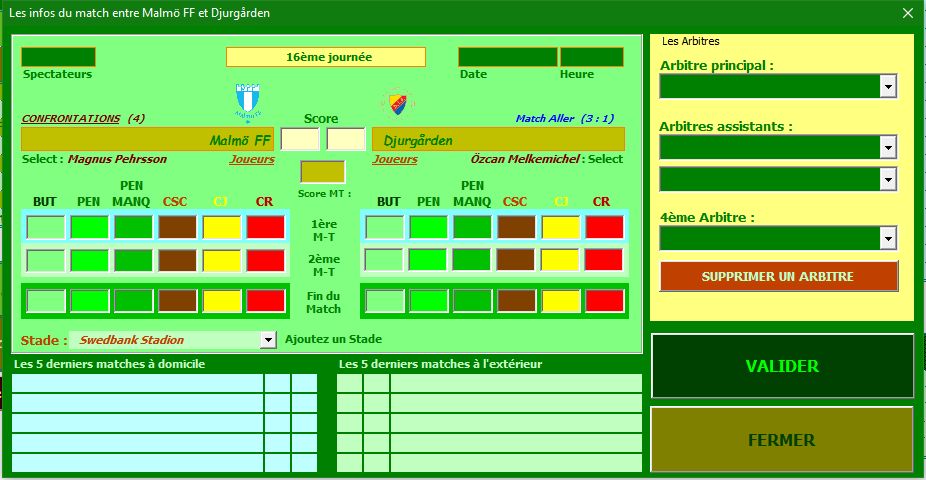Open Joueurs link for Djurgården
Screen dimensions: 926x480
click(x=395, y=159)
